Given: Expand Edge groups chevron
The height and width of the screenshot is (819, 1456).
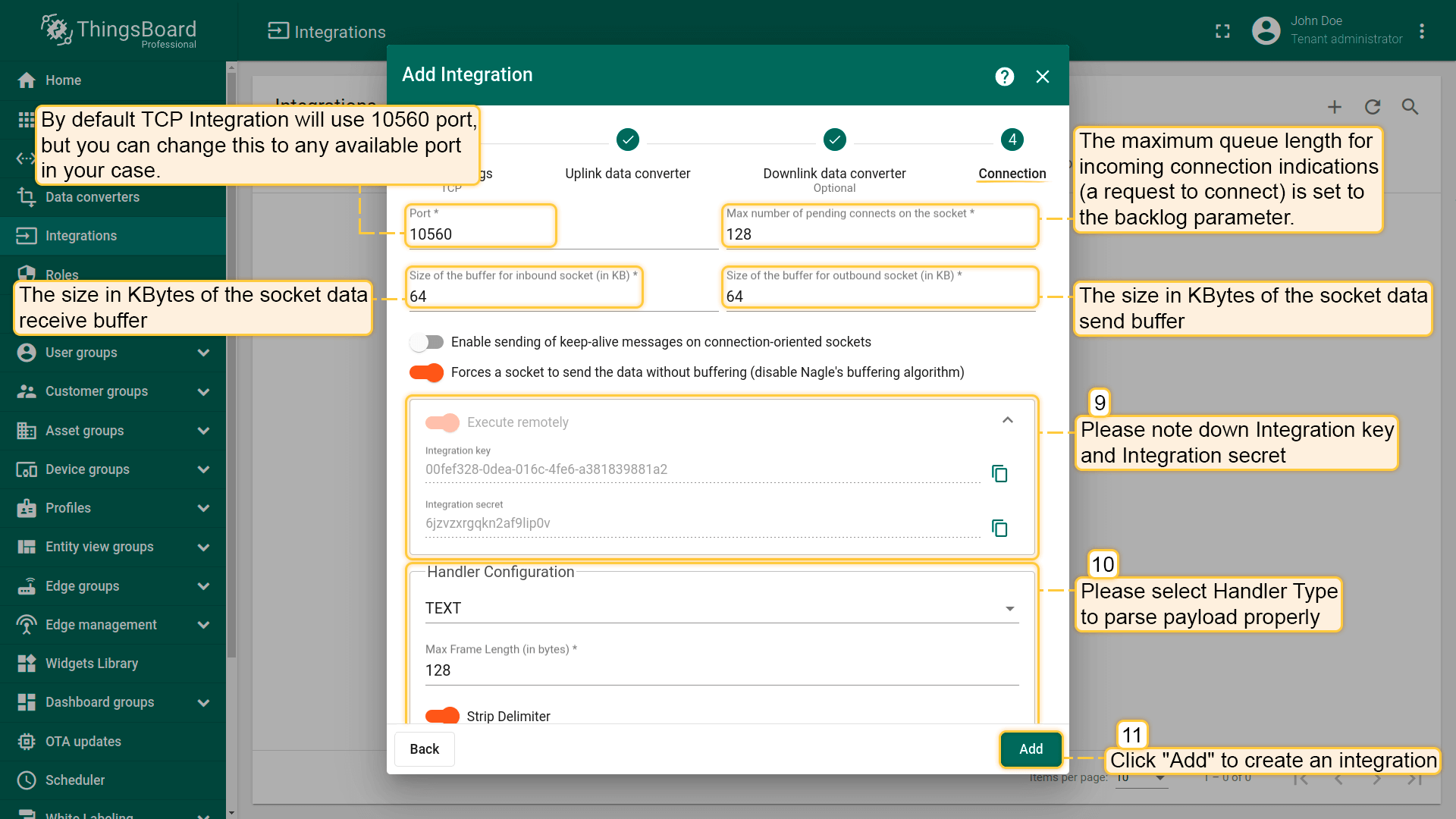Looking at the screenshot, I should pos(203,586).
